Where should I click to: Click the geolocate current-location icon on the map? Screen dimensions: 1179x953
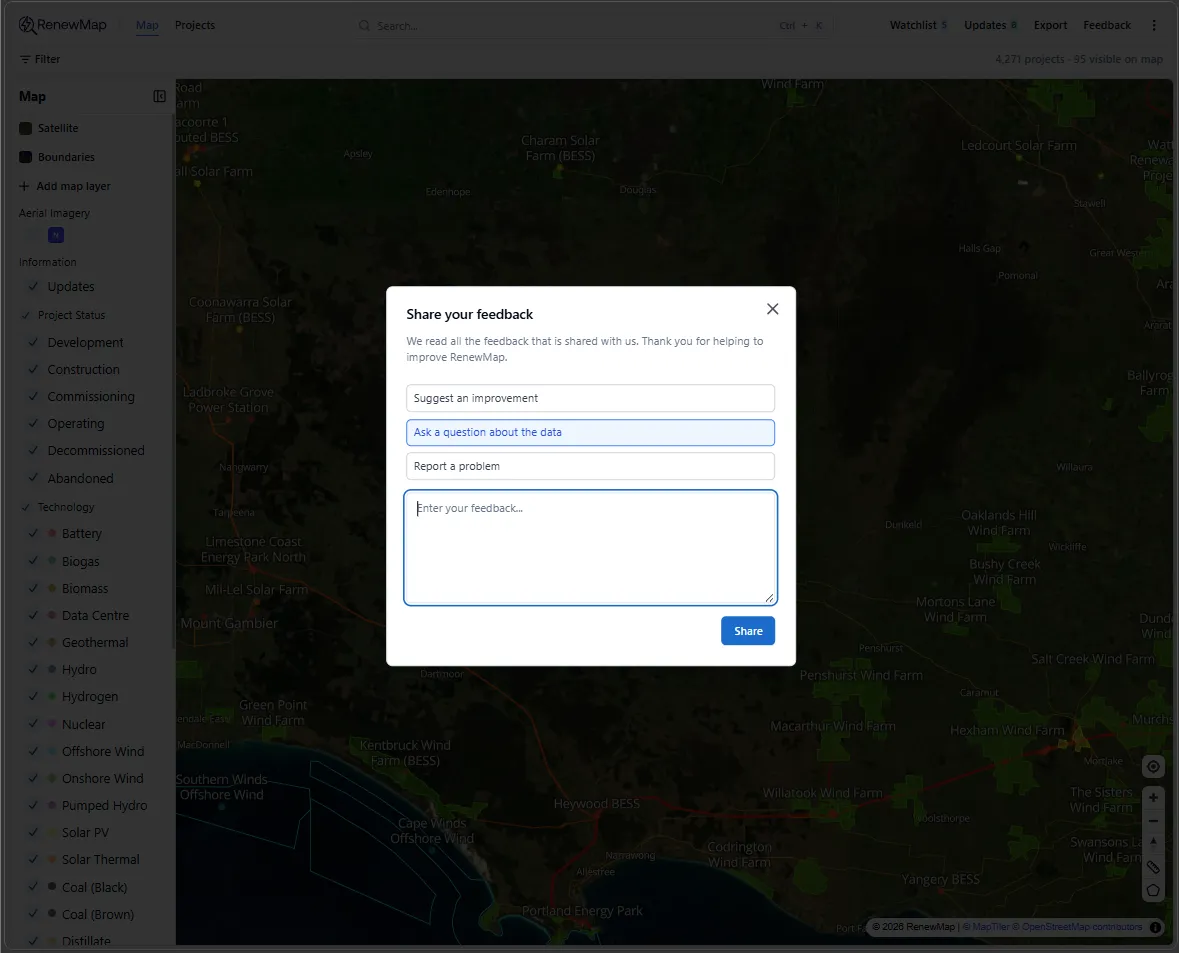click(1153, 766)
